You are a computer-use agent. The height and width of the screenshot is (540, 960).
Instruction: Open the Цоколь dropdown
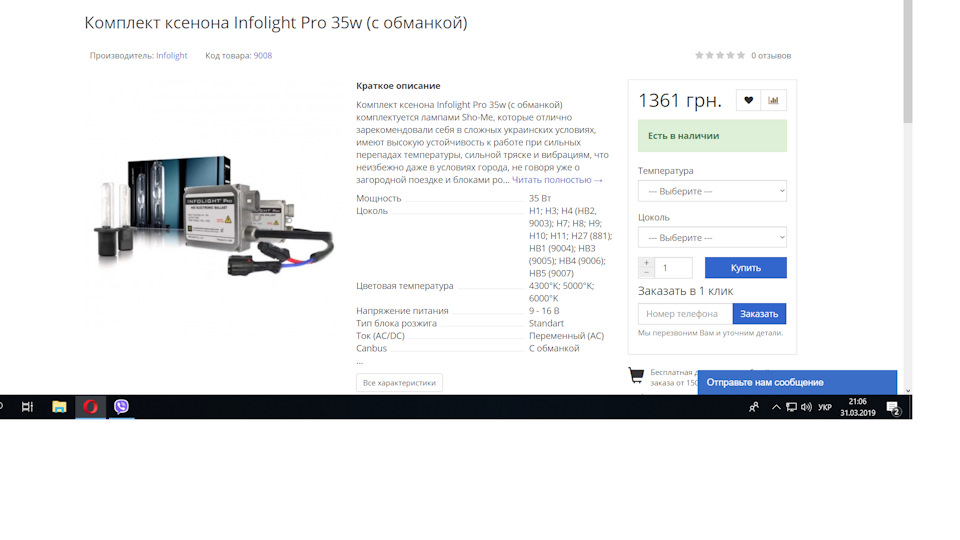(x=712, y=238)
